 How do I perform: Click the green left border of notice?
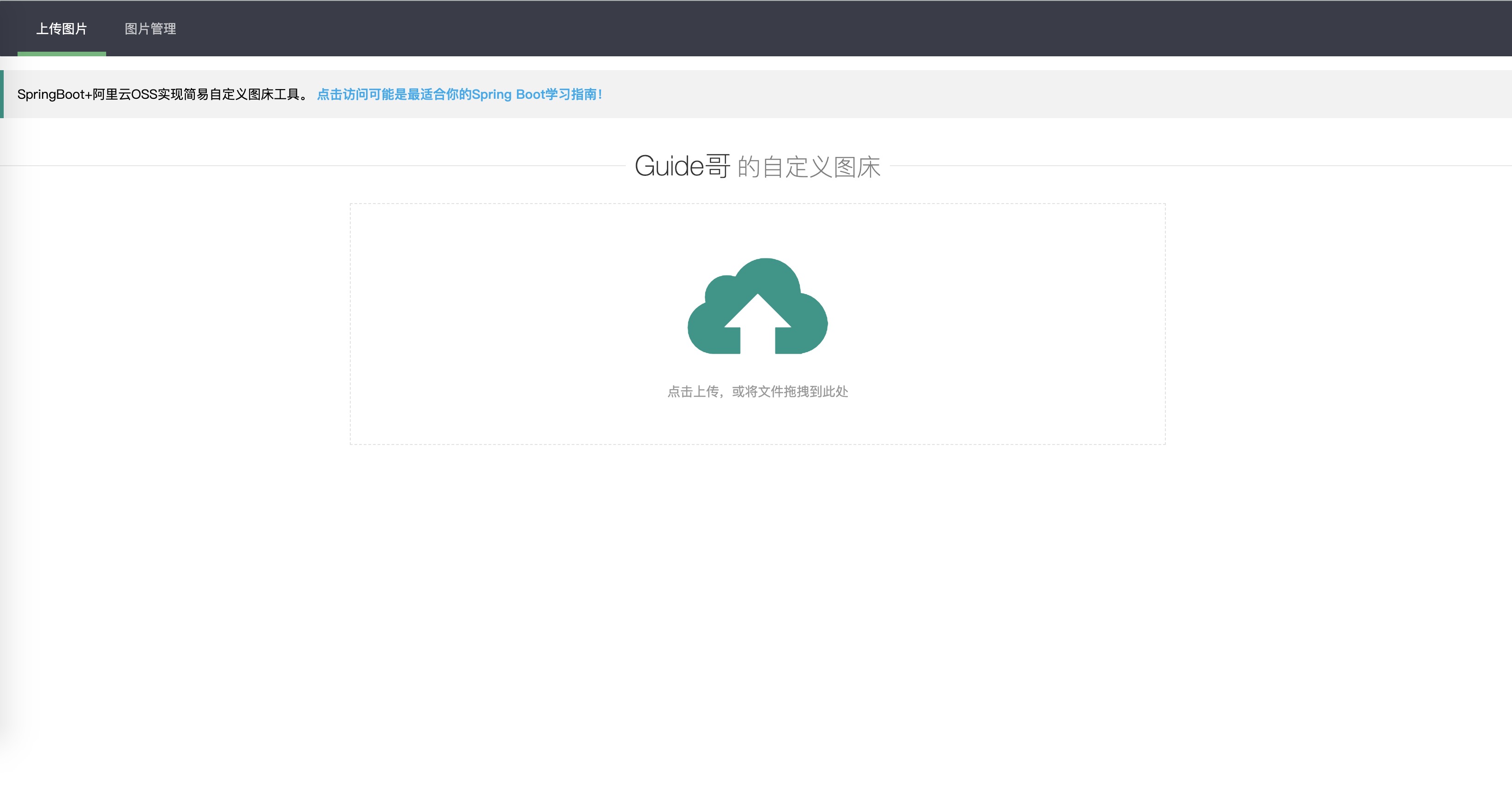[2, 95]
